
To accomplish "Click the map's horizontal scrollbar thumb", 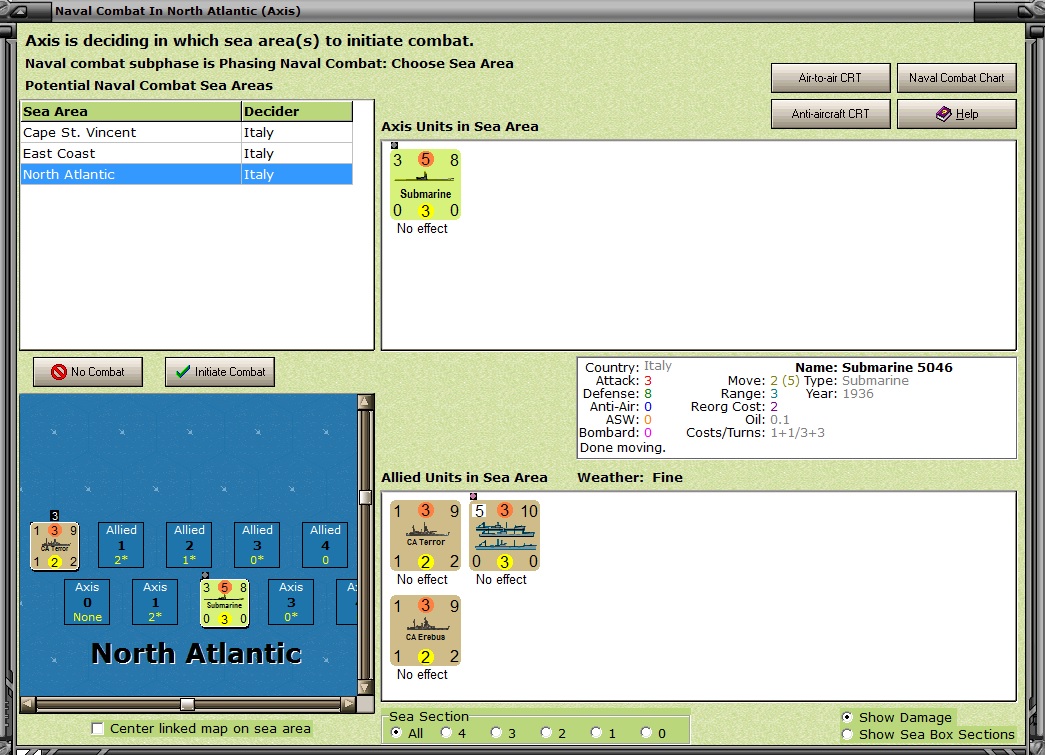I will [188, 704].
